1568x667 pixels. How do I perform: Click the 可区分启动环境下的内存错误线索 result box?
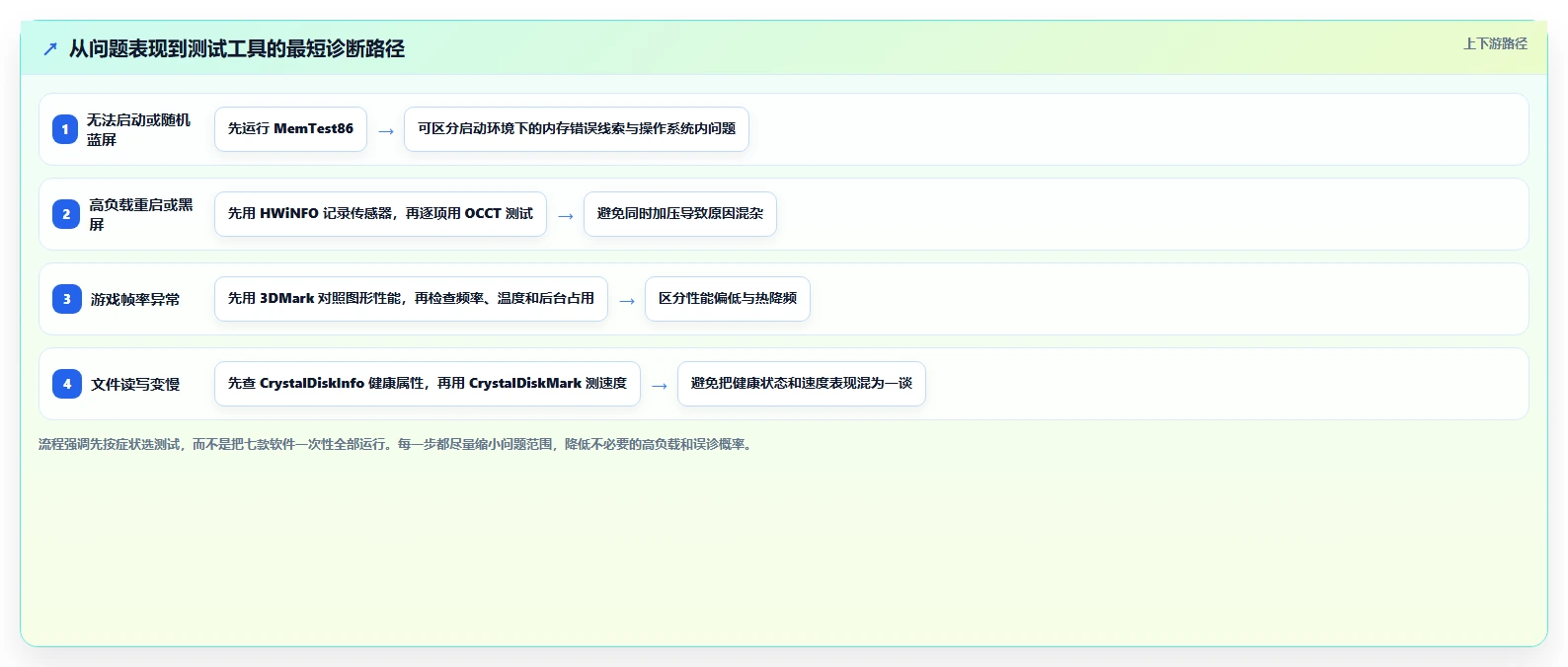click(577, 129)
